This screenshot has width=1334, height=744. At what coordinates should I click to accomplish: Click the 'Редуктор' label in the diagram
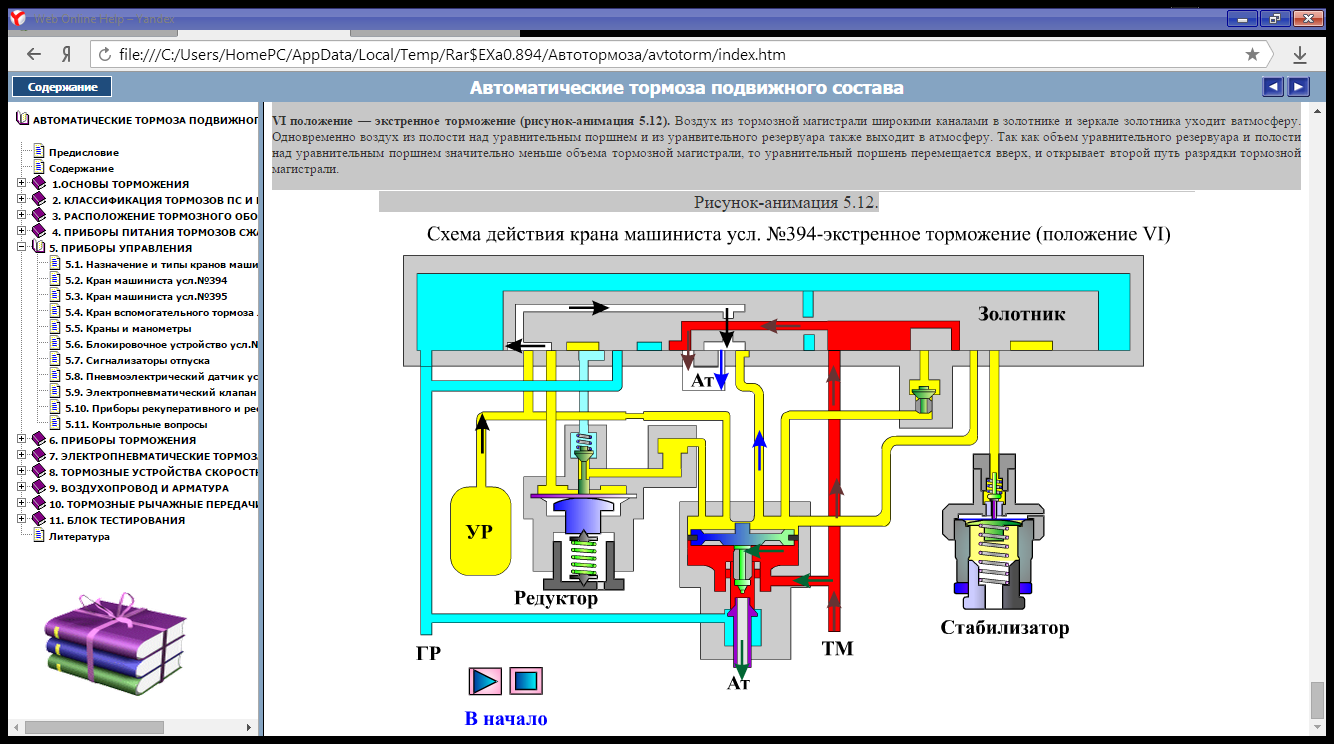coord(556,598)
